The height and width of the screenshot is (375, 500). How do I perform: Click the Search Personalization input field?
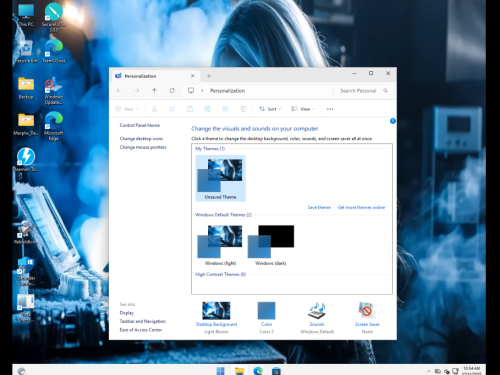click(x=363, y=91)
